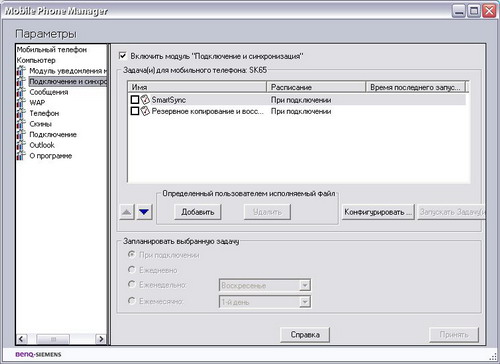The width and height of the screenshot is (500, 364).
Task: Select Ежедневно radio option
Action: [132, 269]
